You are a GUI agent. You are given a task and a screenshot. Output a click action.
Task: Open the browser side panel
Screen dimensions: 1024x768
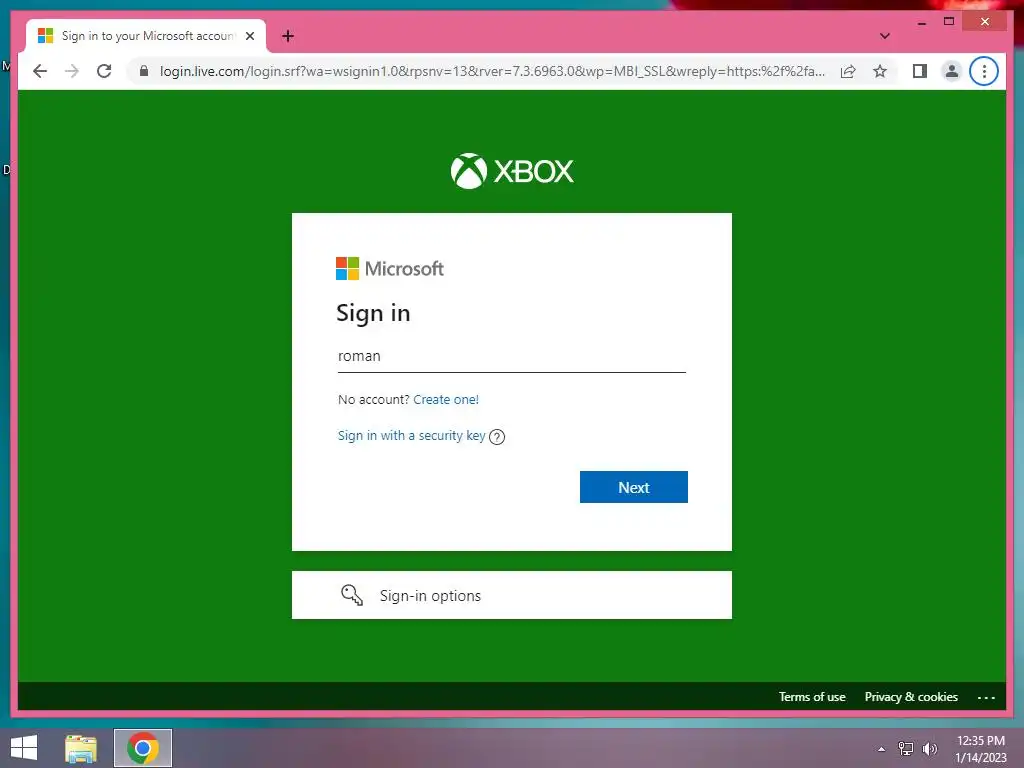click(920, 71)
